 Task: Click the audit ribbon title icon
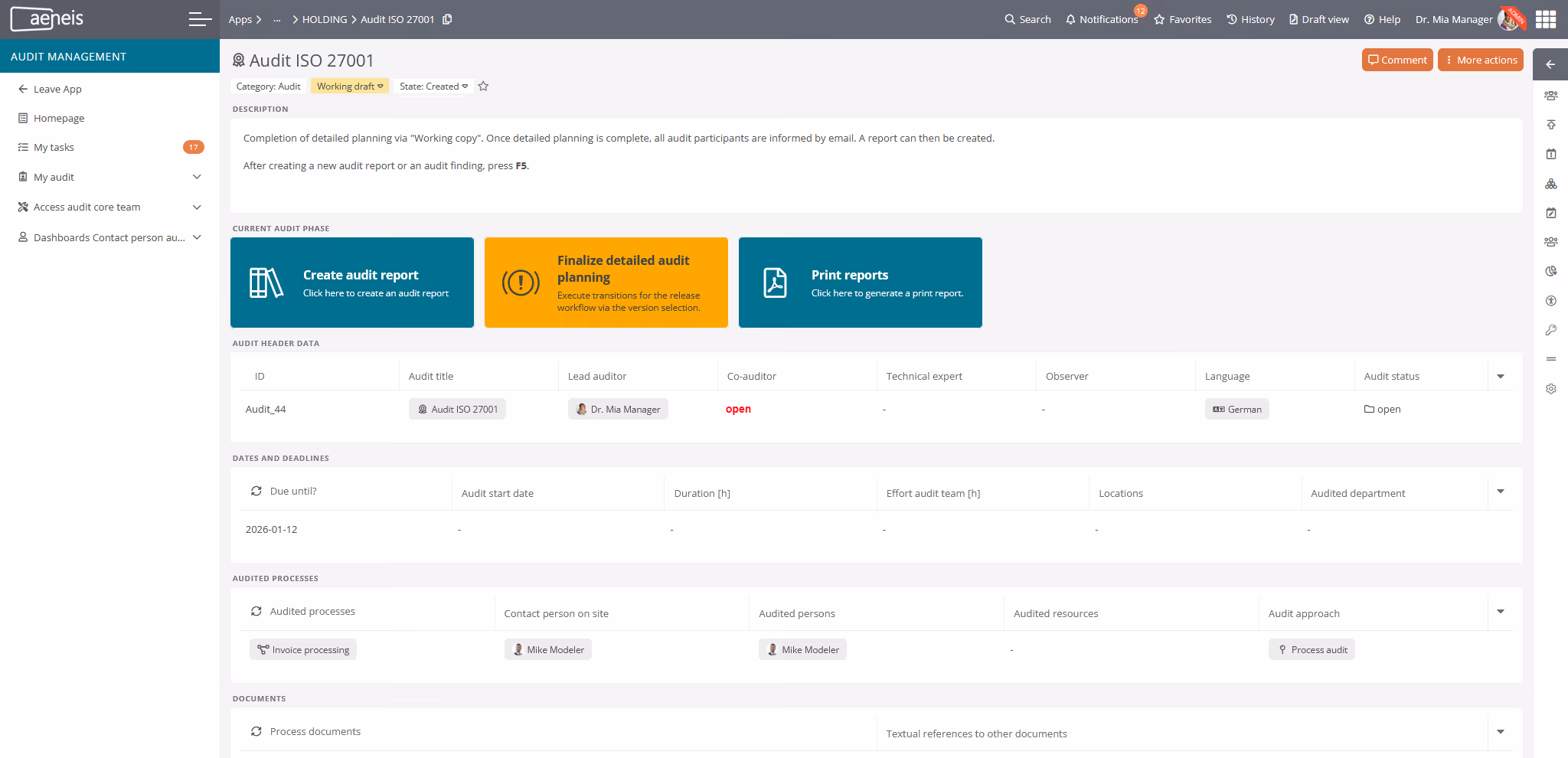[x=239, y=60]
